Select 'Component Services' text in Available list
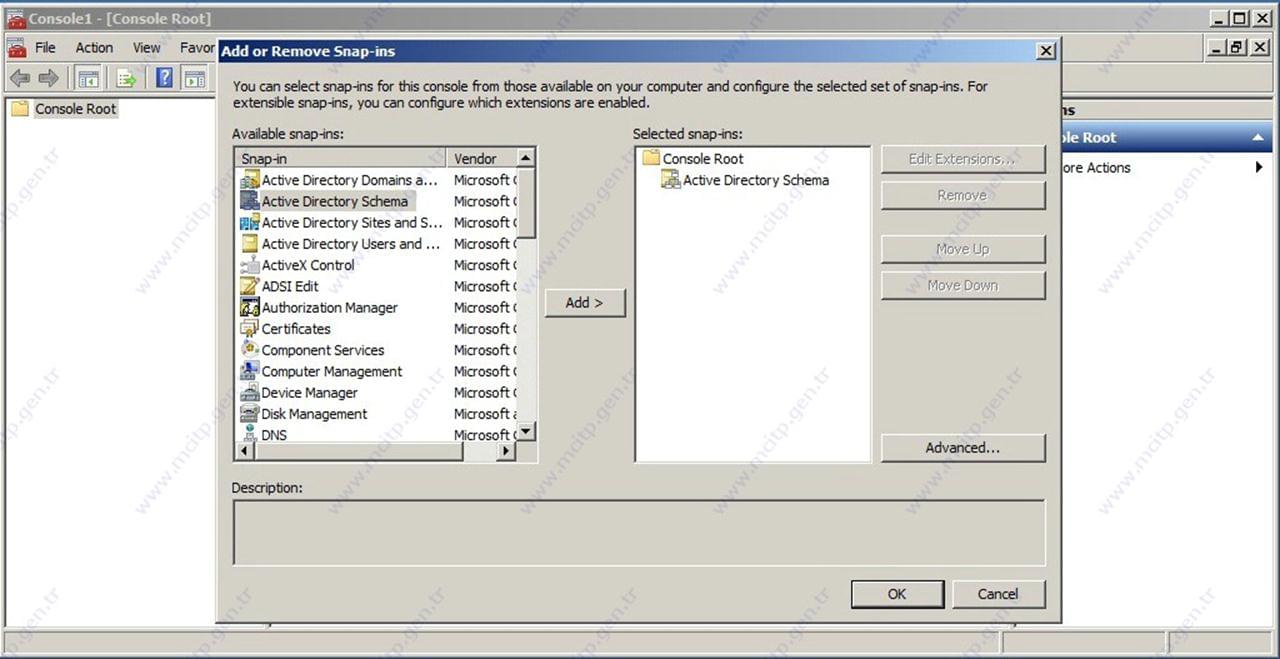Image resolution: width=1280 pixels, height=659 pixels. click(x=323, y=350)
